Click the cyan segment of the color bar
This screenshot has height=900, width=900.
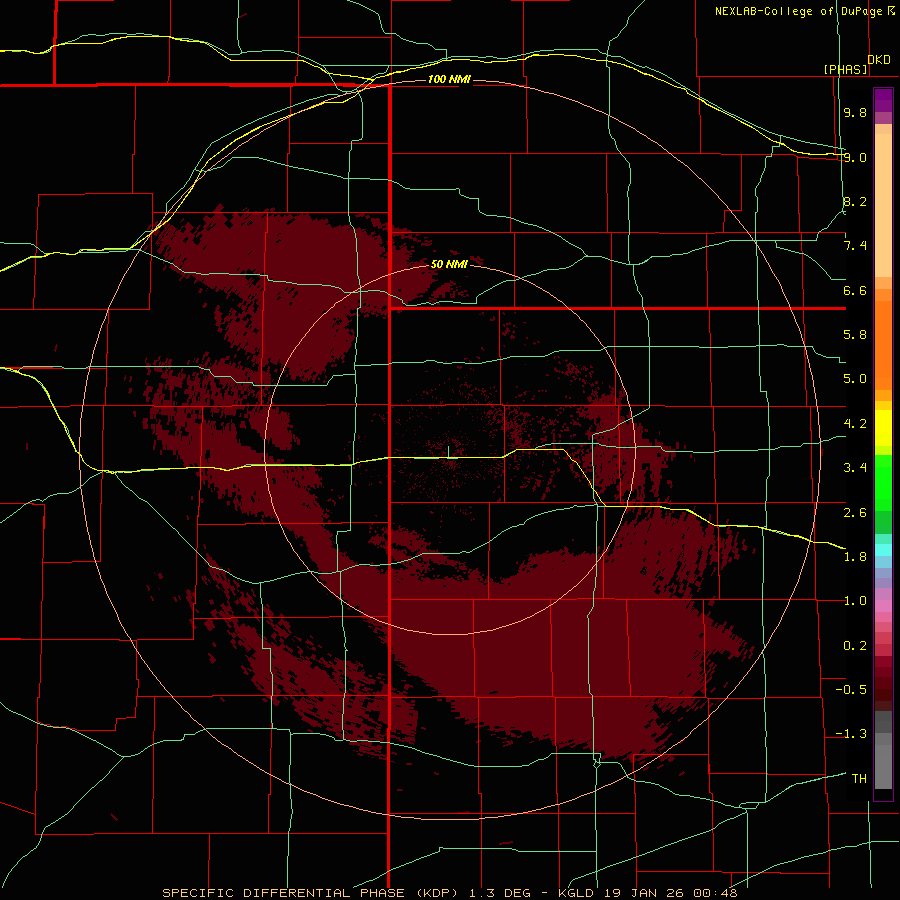pos(883,550)
